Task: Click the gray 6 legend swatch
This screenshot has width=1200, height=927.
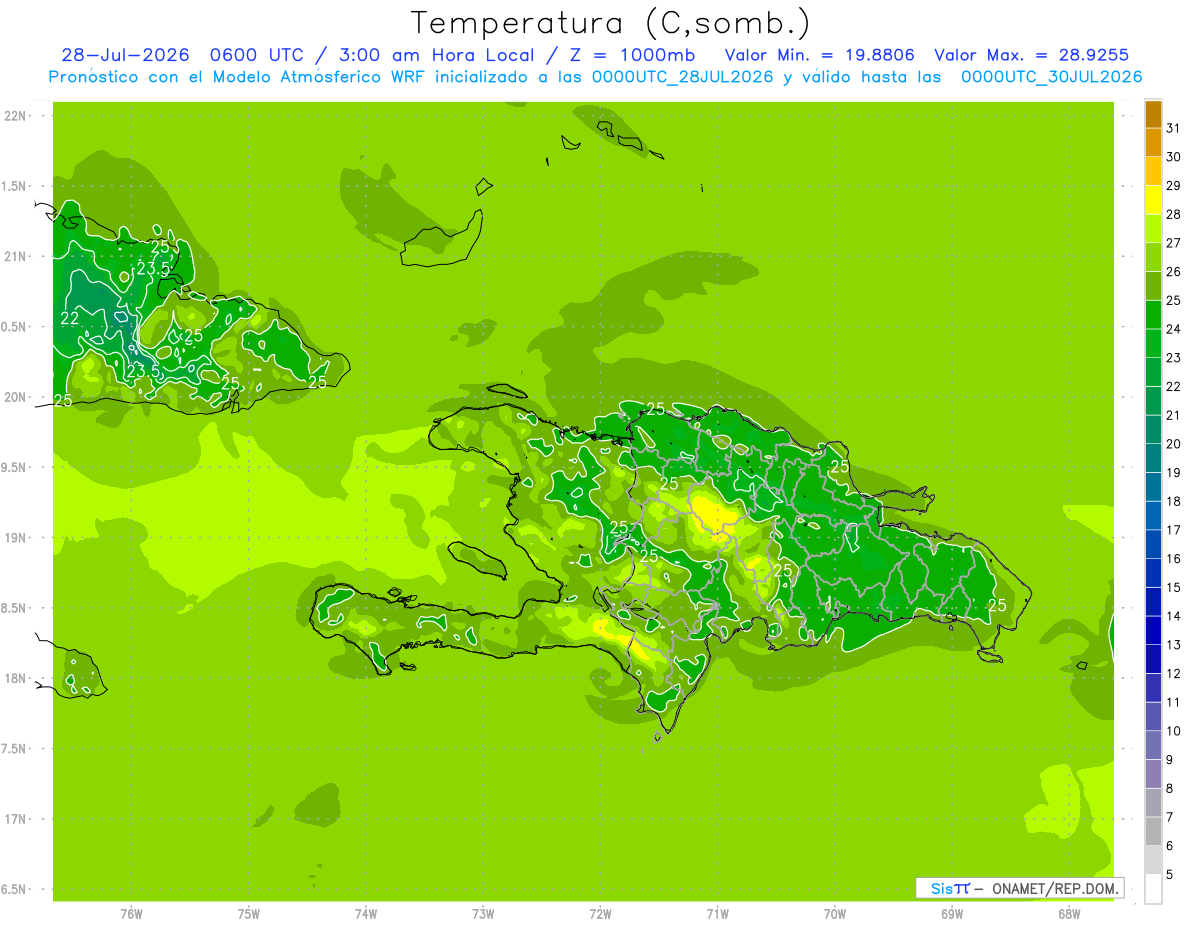Action: [x=1153, y=832]
